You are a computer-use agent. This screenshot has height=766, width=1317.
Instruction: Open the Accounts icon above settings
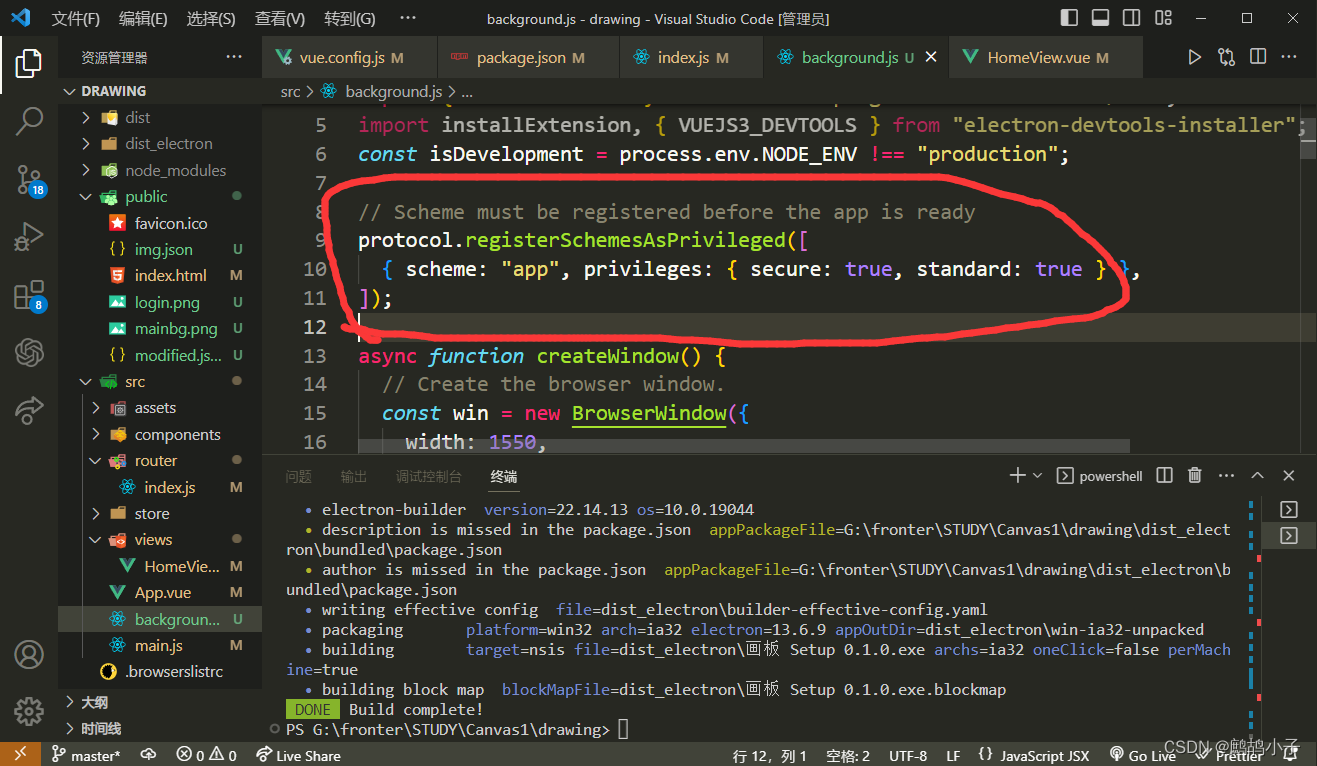pos(28,655)
